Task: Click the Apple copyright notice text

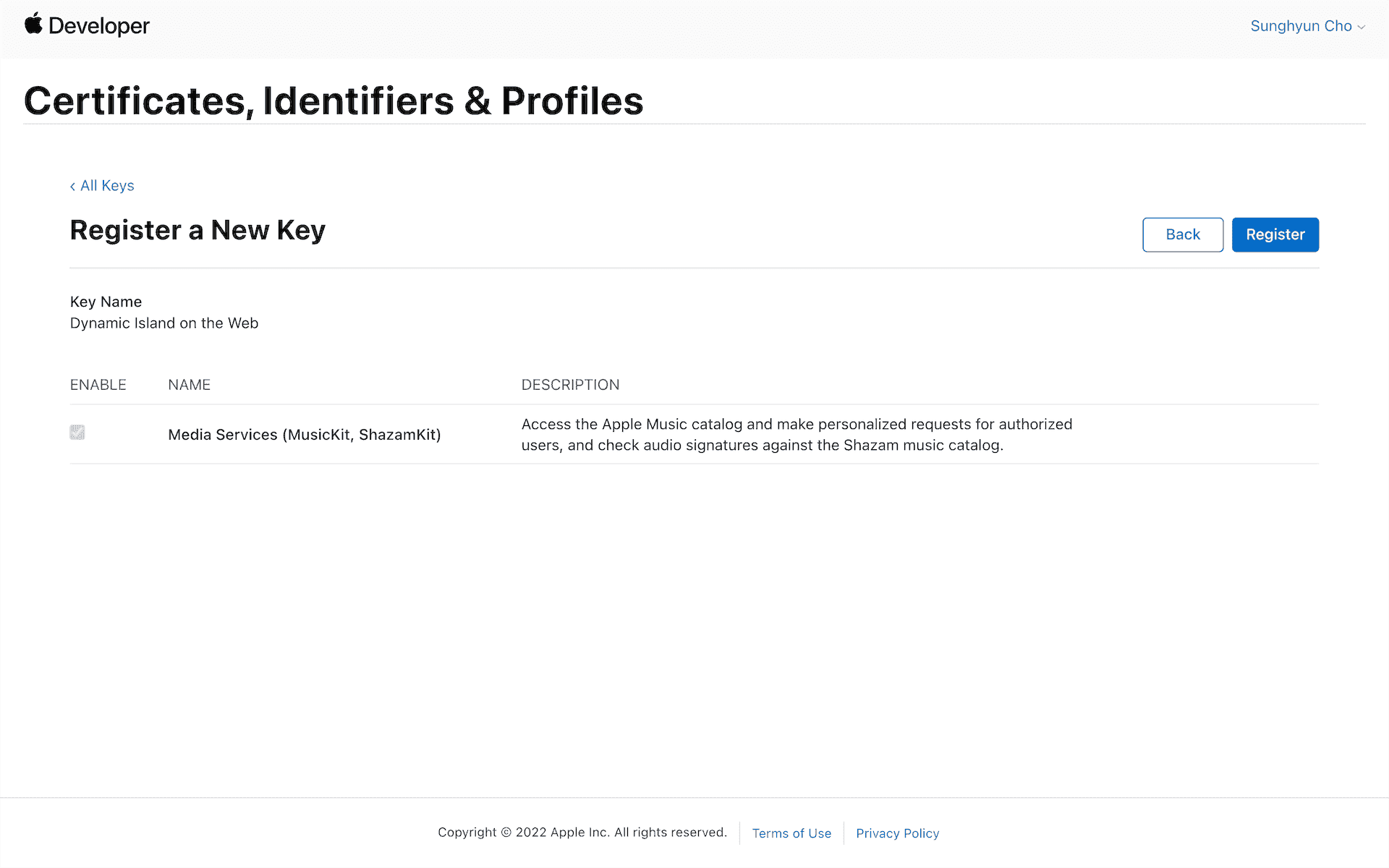Action: (x=582, y=833)
